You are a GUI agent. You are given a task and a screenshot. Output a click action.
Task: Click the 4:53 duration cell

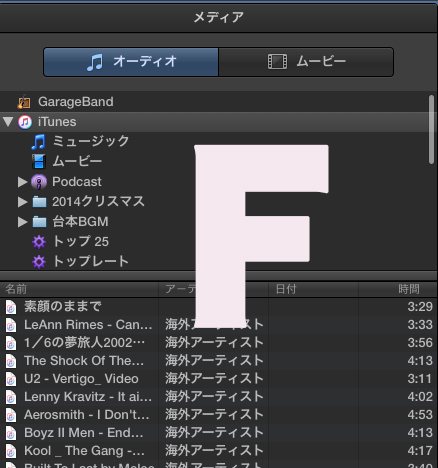420,415
